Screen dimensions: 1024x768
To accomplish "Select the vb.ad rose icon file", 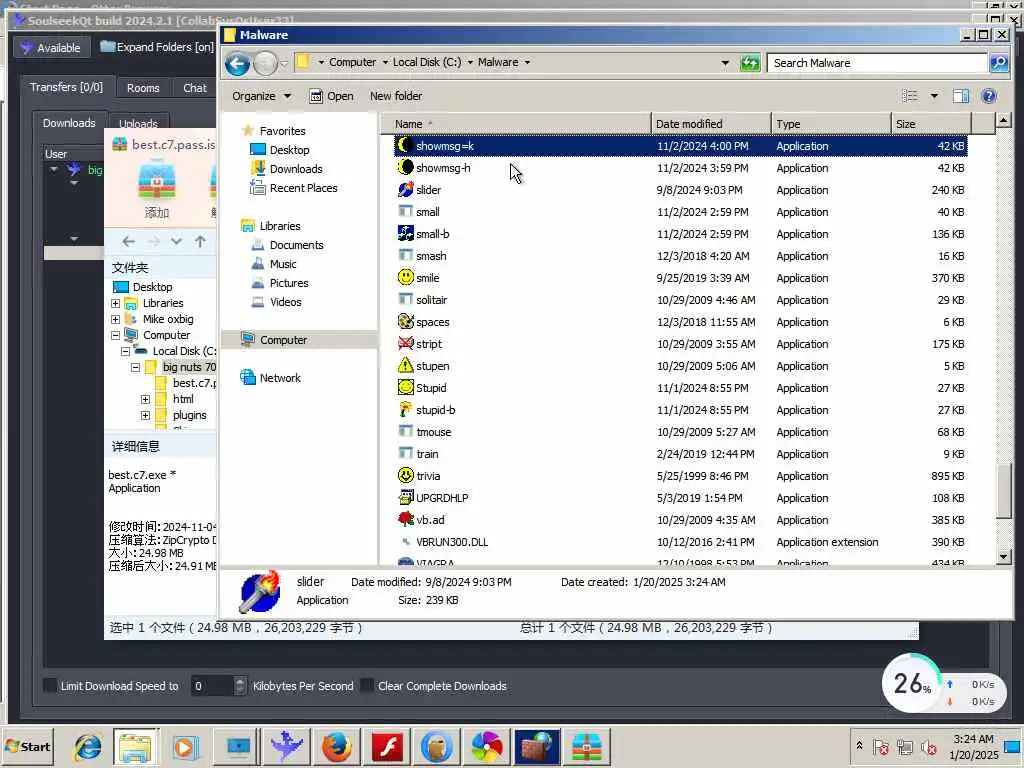I will pos(406,519).
